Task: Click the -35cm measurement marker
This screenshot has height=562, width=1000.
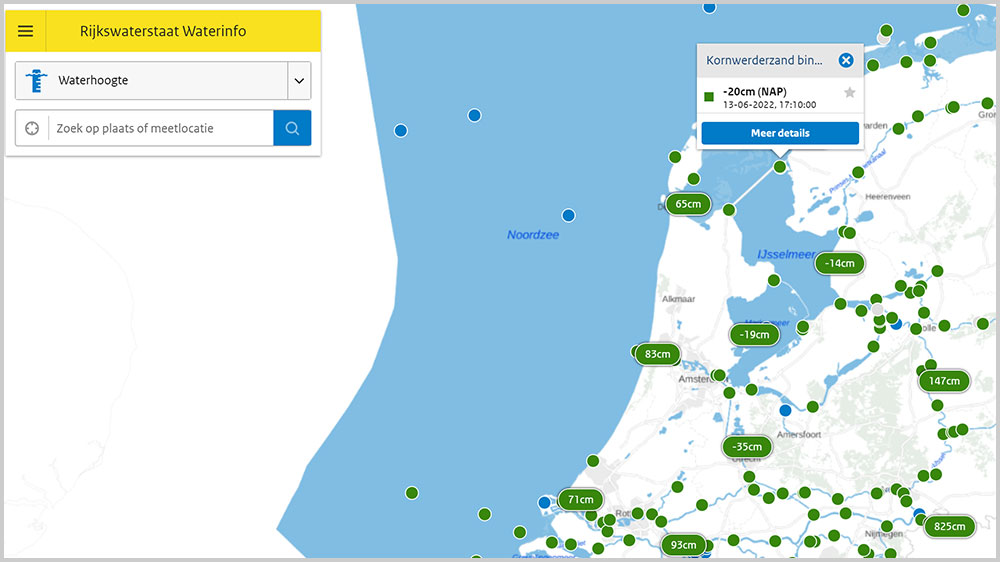Action: point(747,446)
